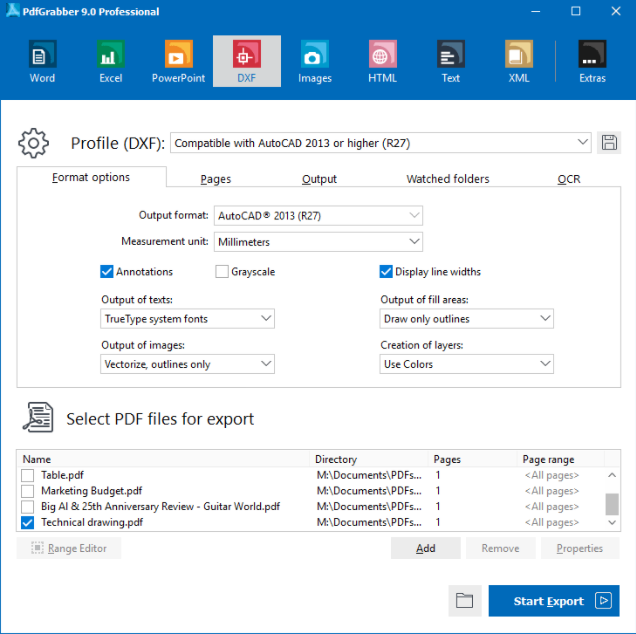Switch to the OCR tab

tap(569, 179)
